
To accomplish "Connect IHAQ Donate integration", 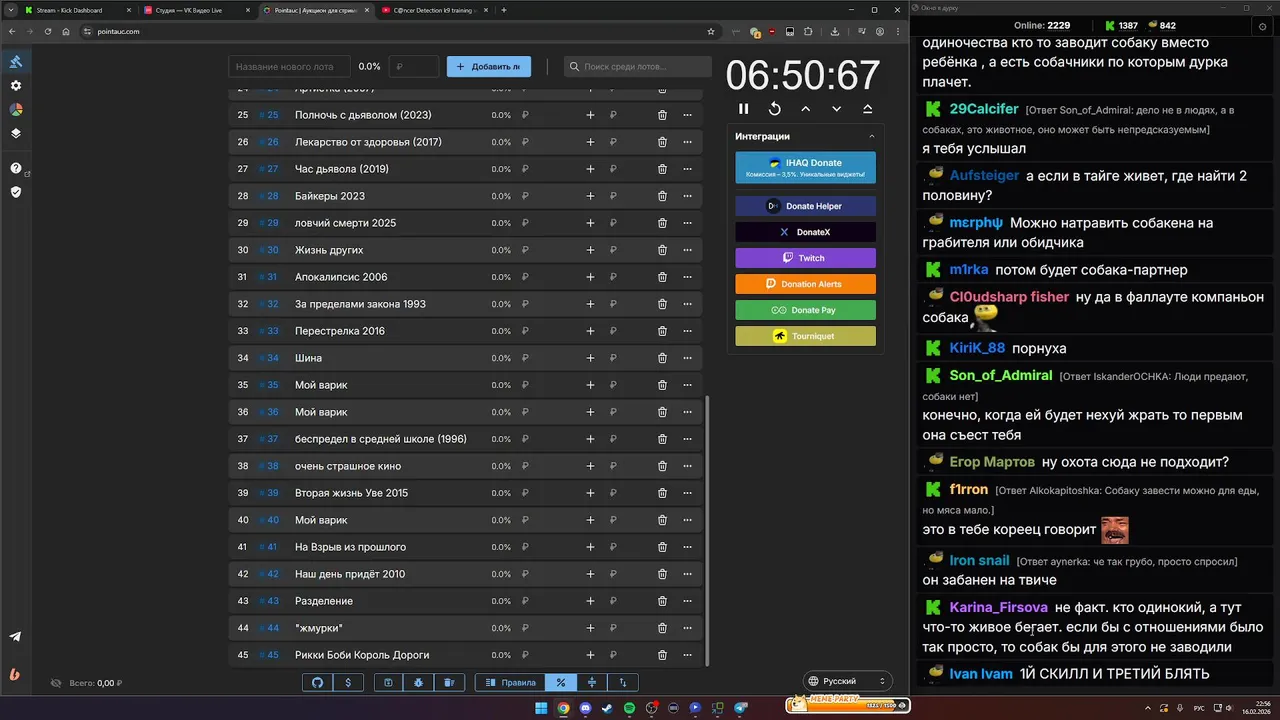I will pos(805,168).
